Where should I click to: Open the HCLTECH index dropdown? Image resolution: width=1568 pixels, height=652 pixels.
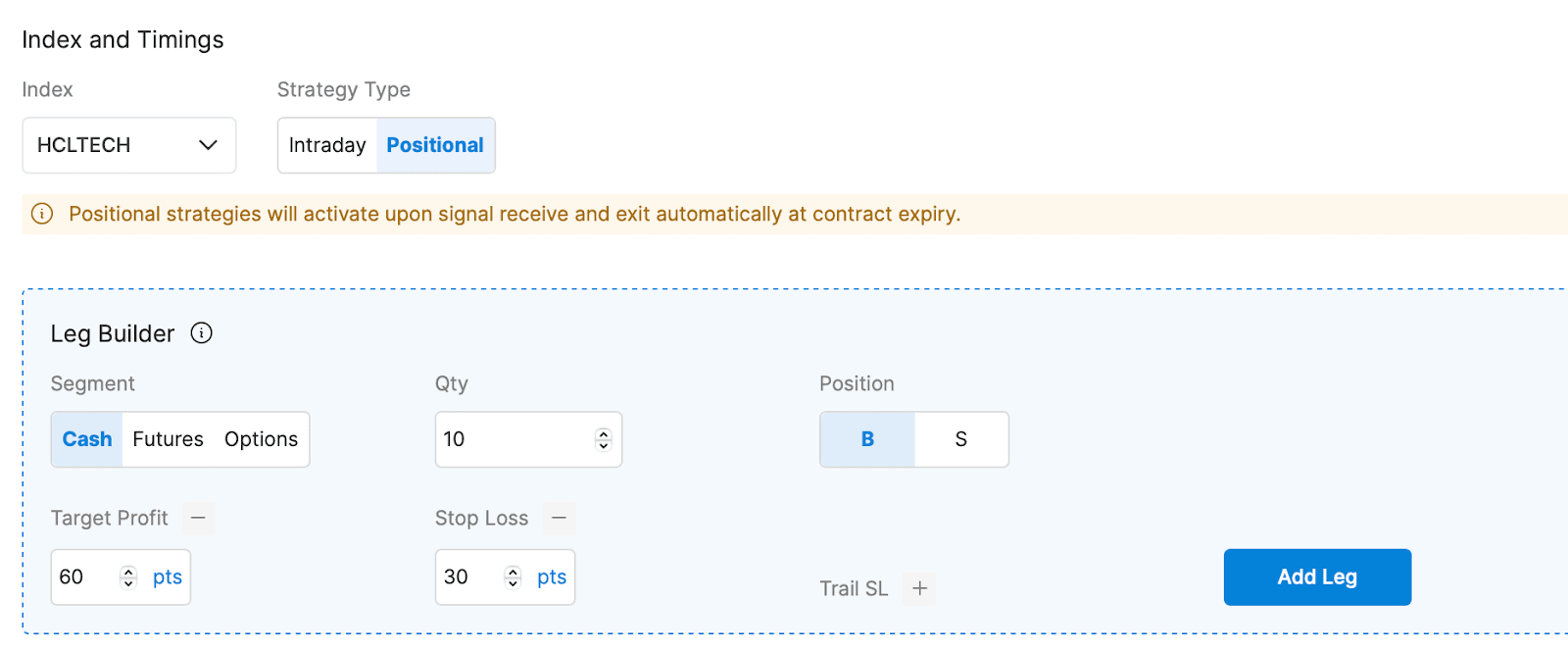click(128, 145)
